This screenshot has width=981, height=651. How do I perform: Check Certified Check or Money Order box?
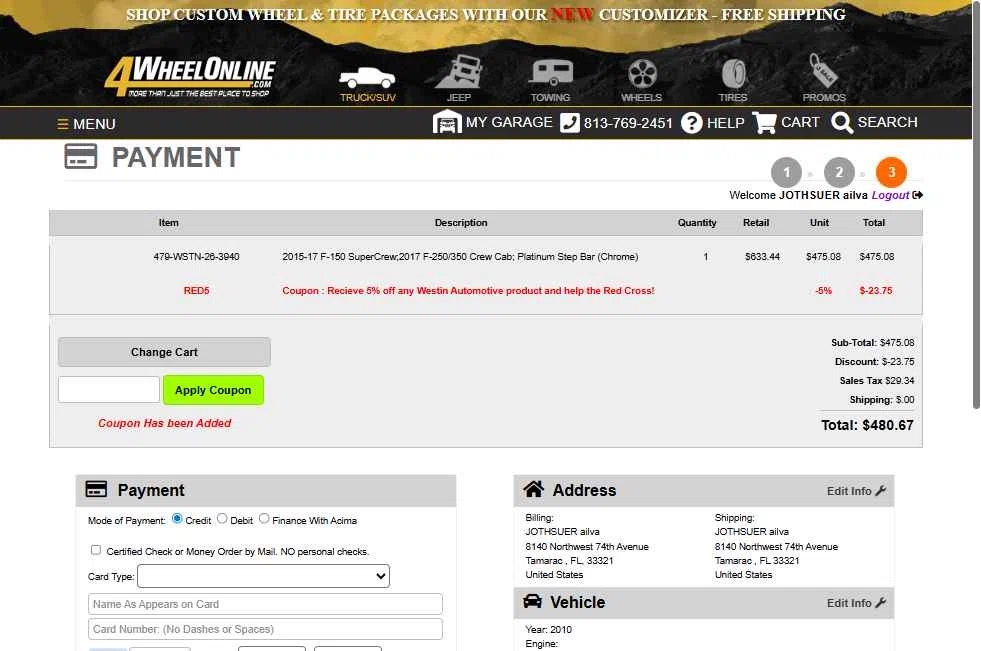pyautogui.click(x=96, y=550)
